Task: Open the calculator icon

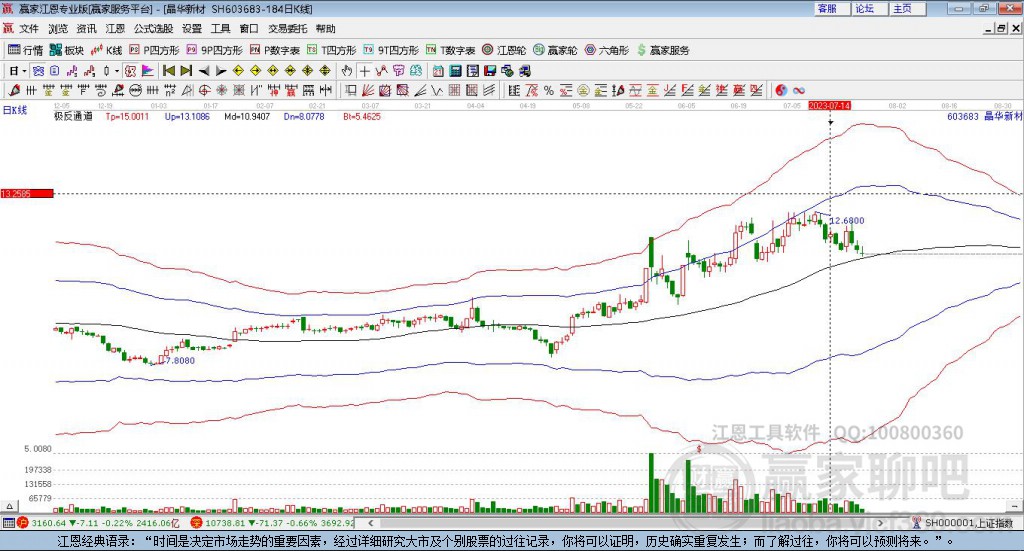Action: click(455, 71)
